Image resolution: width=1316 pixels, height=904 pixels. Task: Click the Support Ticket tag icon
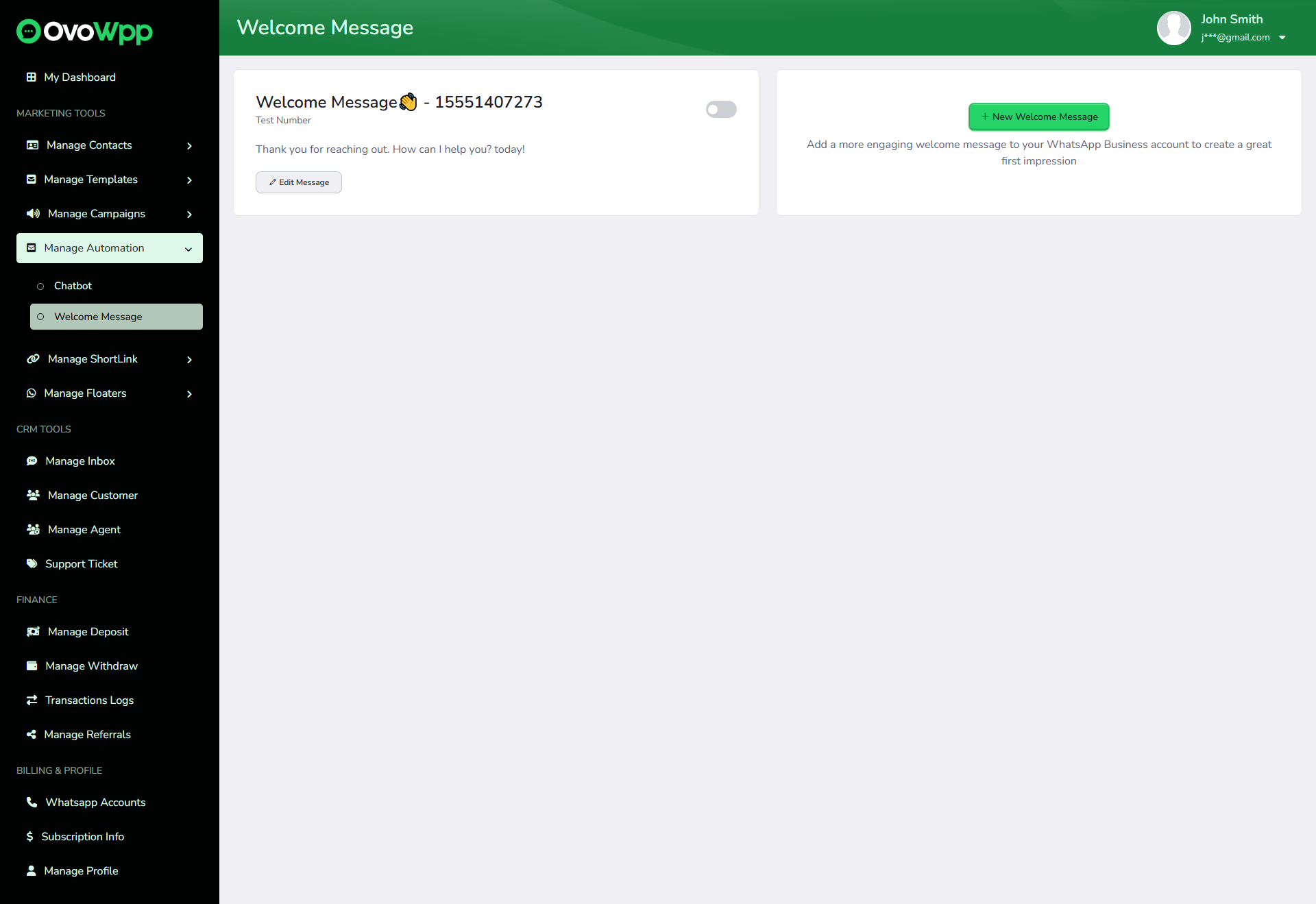[x=32, y=563]
